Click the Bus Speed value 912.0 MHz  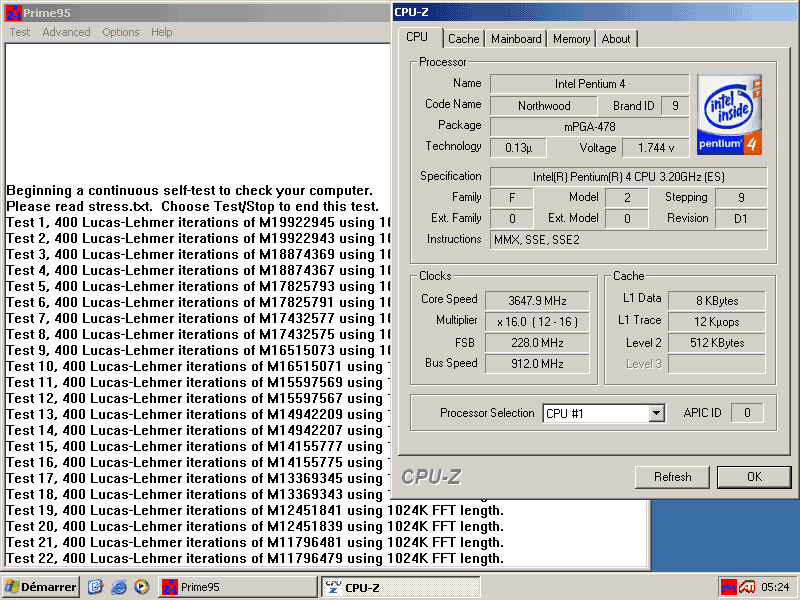(537, 364)
